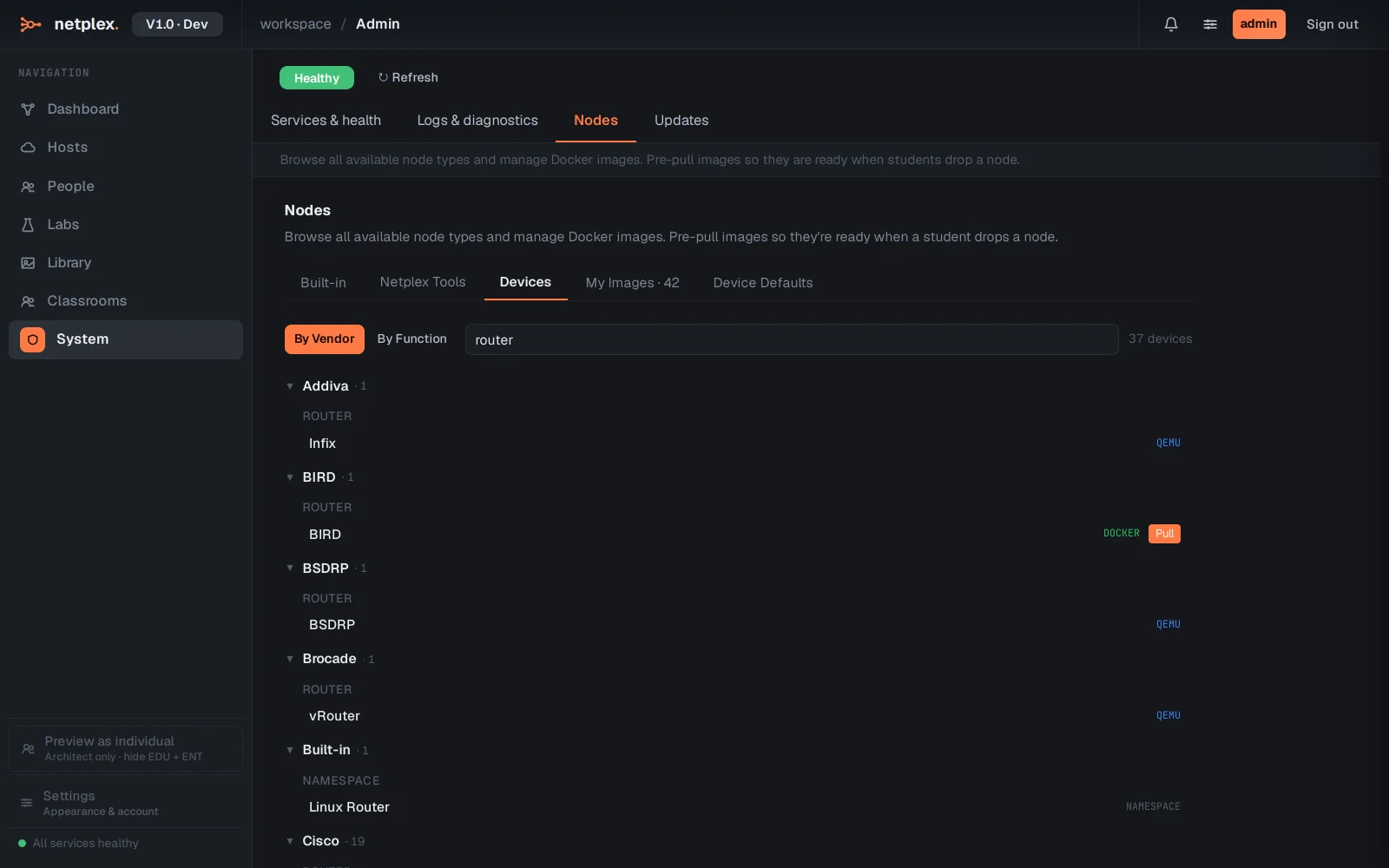
Task: Select the Devices sub-tab
Action: pyautogui.click(x=525, y=282)
